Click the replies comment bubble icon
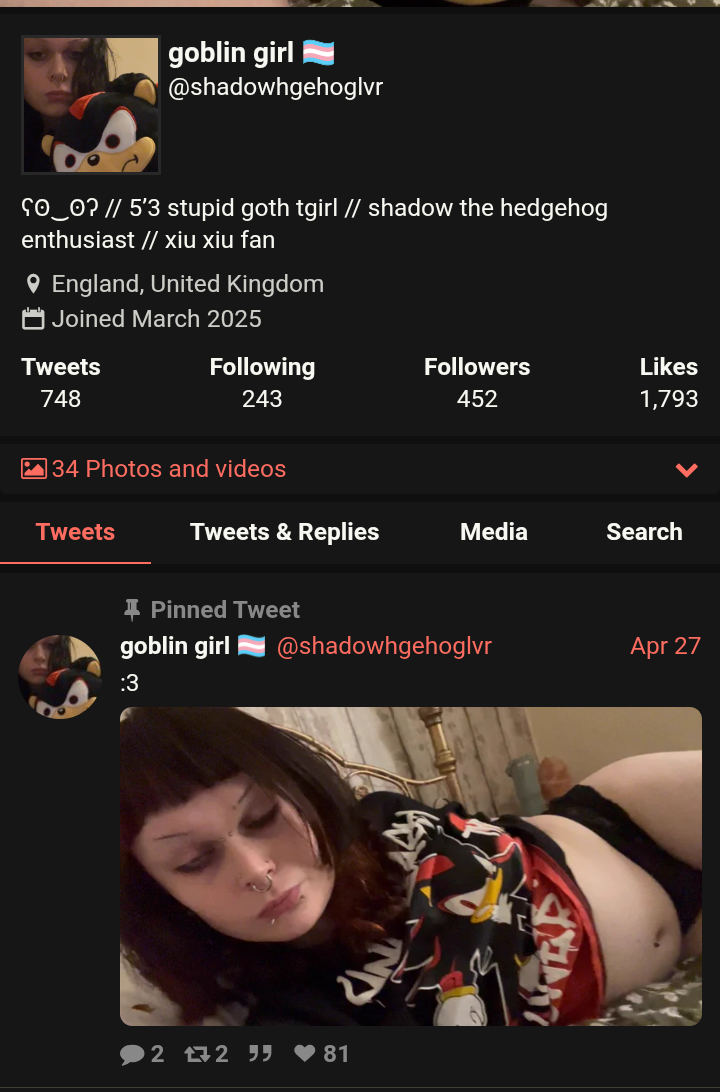 tap(132, 1054)
